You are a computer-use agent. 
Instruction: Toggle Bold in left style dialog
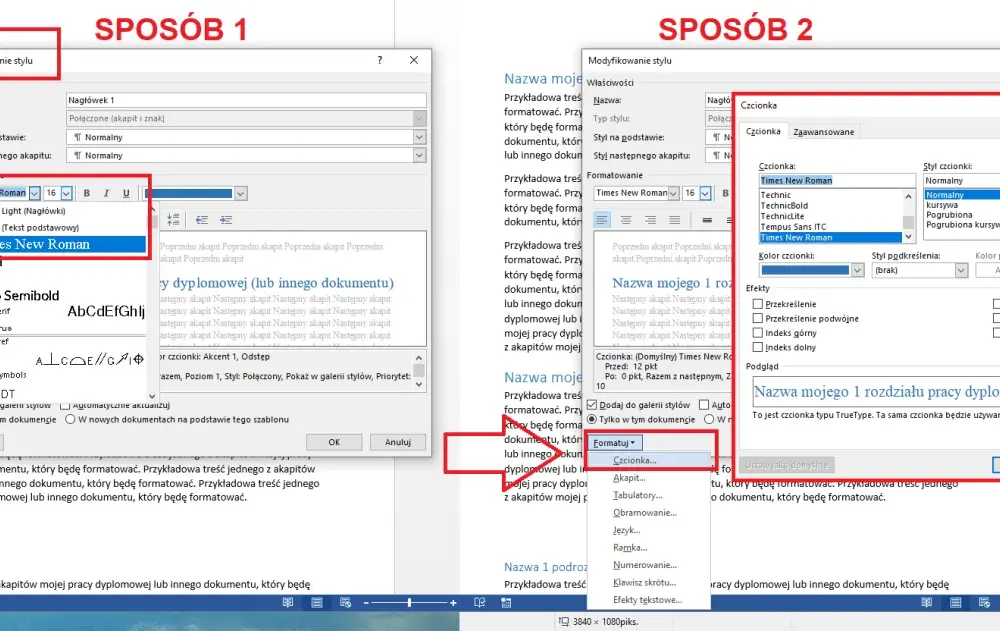pos(87,193)
